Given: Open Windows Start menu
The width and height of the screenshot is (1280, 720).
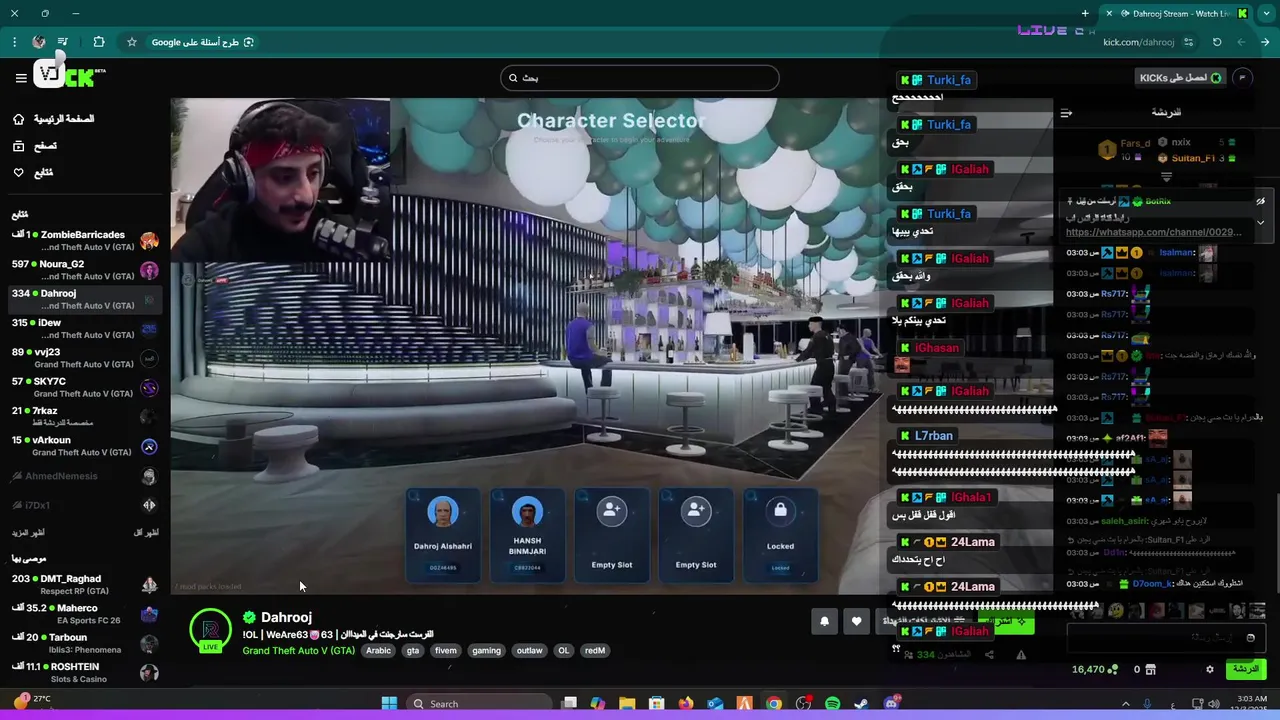Looking at the screenshot, I should pyautogui.click(x=389, y=703).
